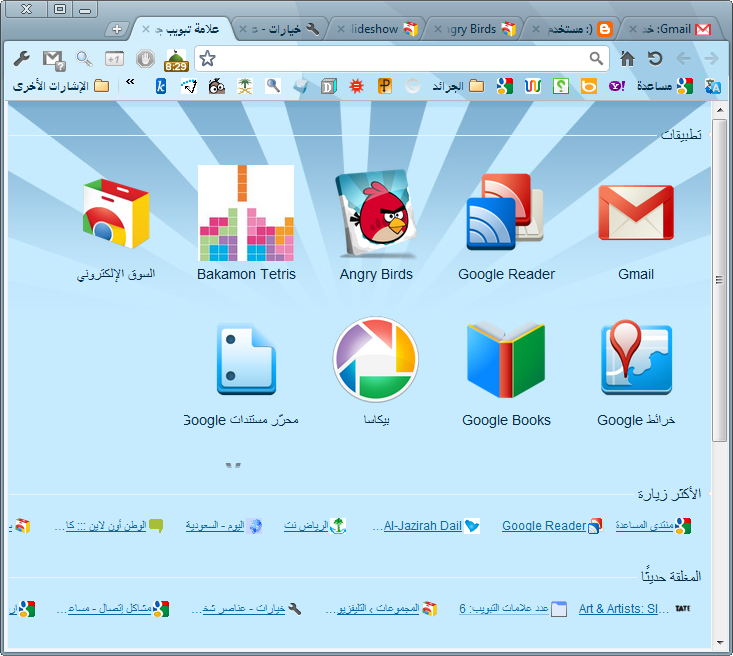Image resolution: width=733 pixels, height=656 pixels.
Task: Launch the Google Reader app
Action: (506, 227)
